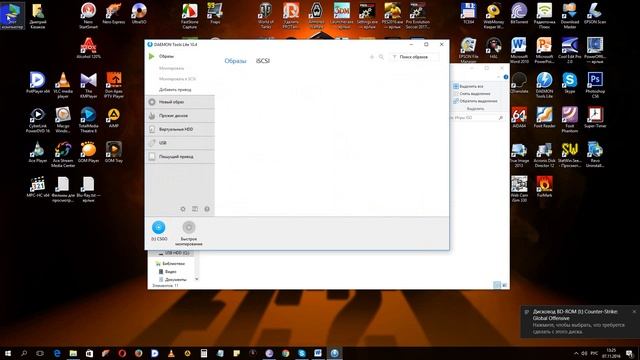
Task: Select Добавить привод in DAEMON Tools sidebar
Action: [175, 89]
